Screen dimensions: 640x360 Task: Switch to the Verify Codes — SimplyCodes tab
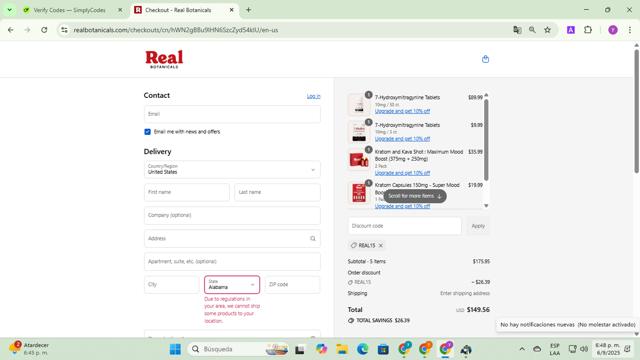tap(69, 10)
